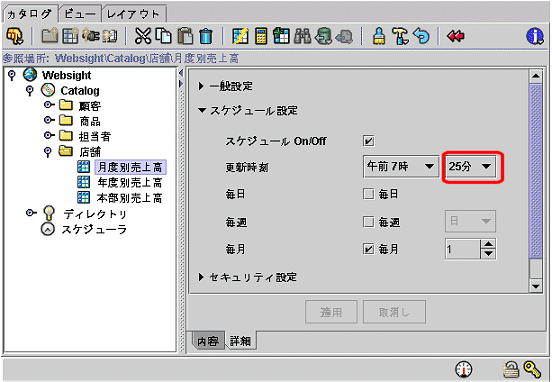Expand the 一般設定 section
Screen dimensions: 552x382
(x=226, y=86)
